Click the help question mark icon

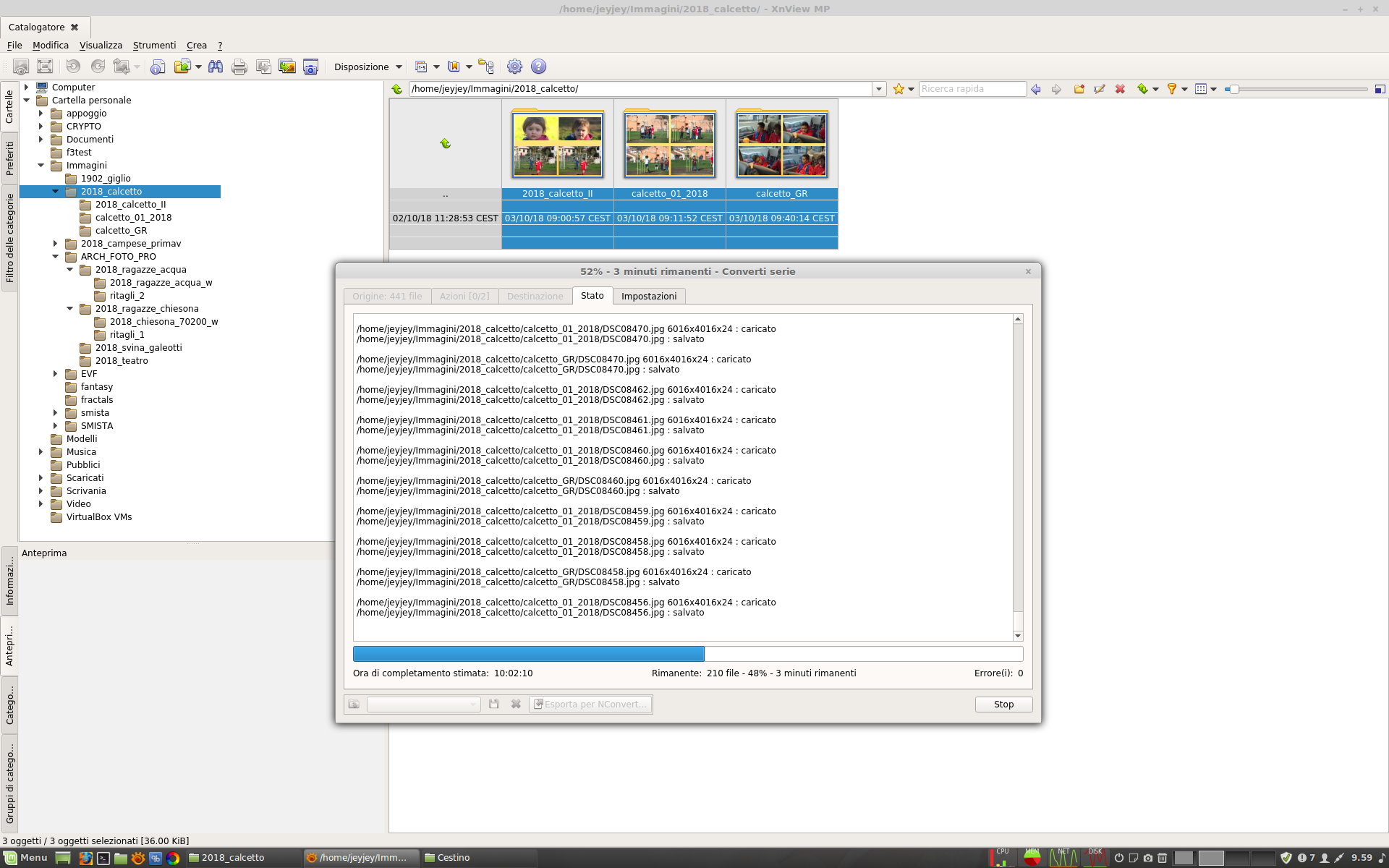coord(538,67)
